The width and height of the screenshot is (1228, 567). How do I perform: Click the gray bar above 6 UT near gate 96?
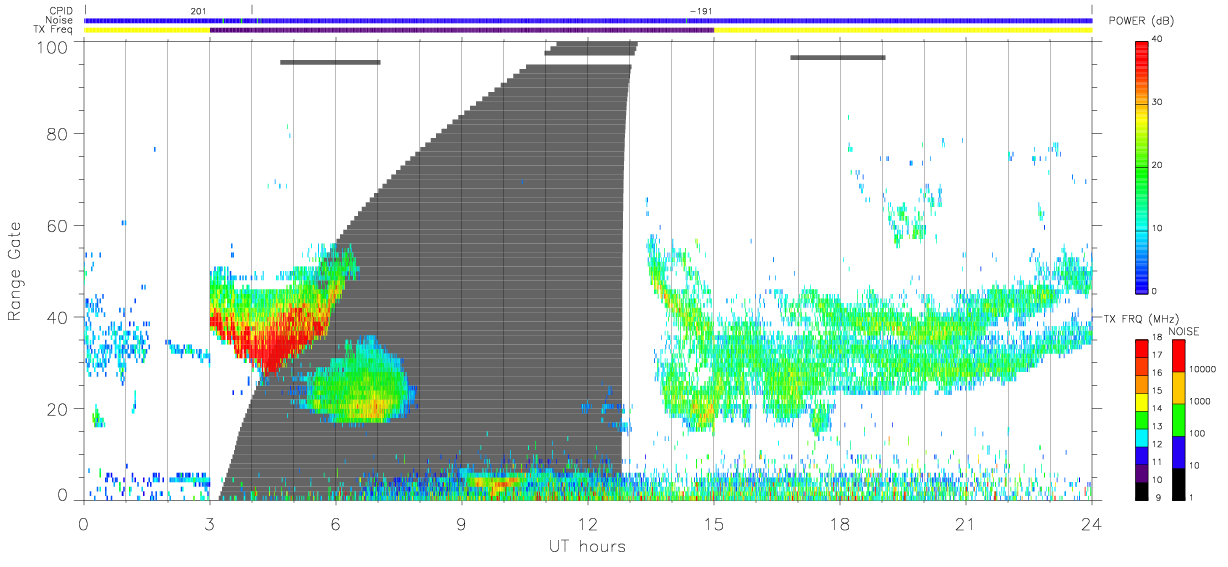[x=330, y=62]
